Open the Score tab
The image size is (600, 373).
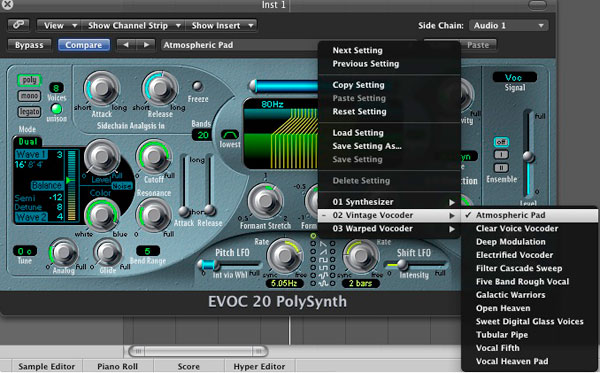point(188,366)
